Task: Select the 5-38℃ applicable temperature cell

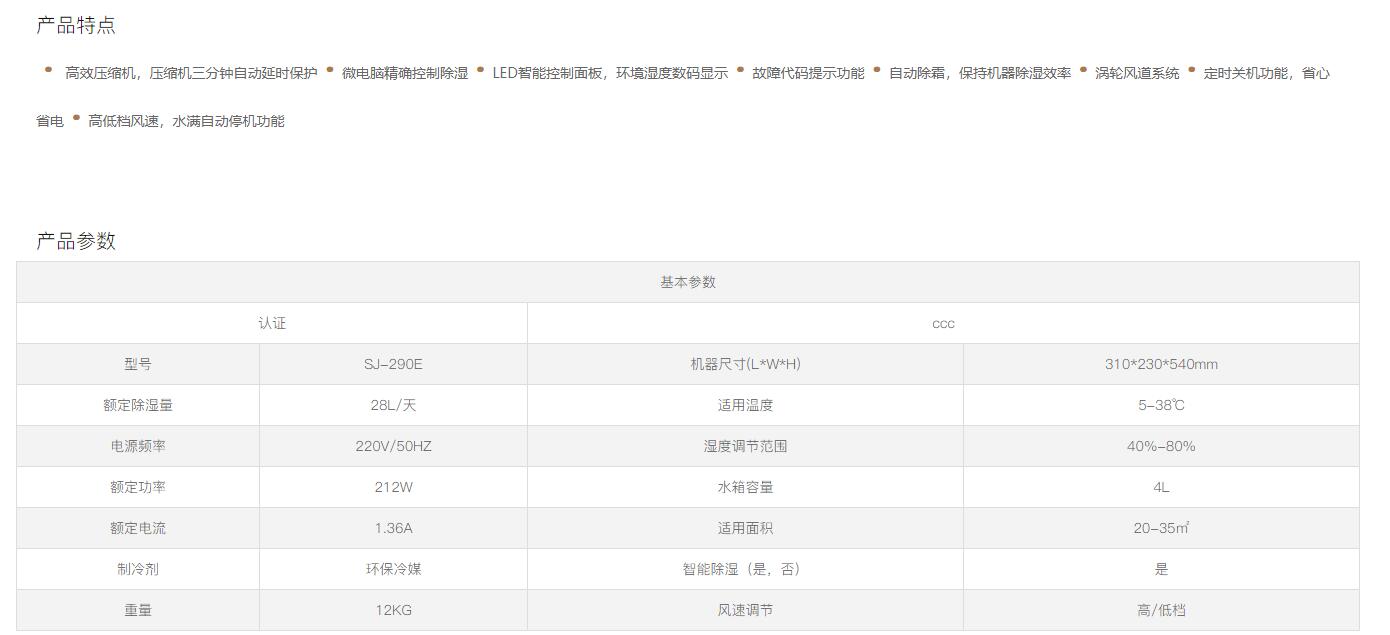Action: point(1160,405)
